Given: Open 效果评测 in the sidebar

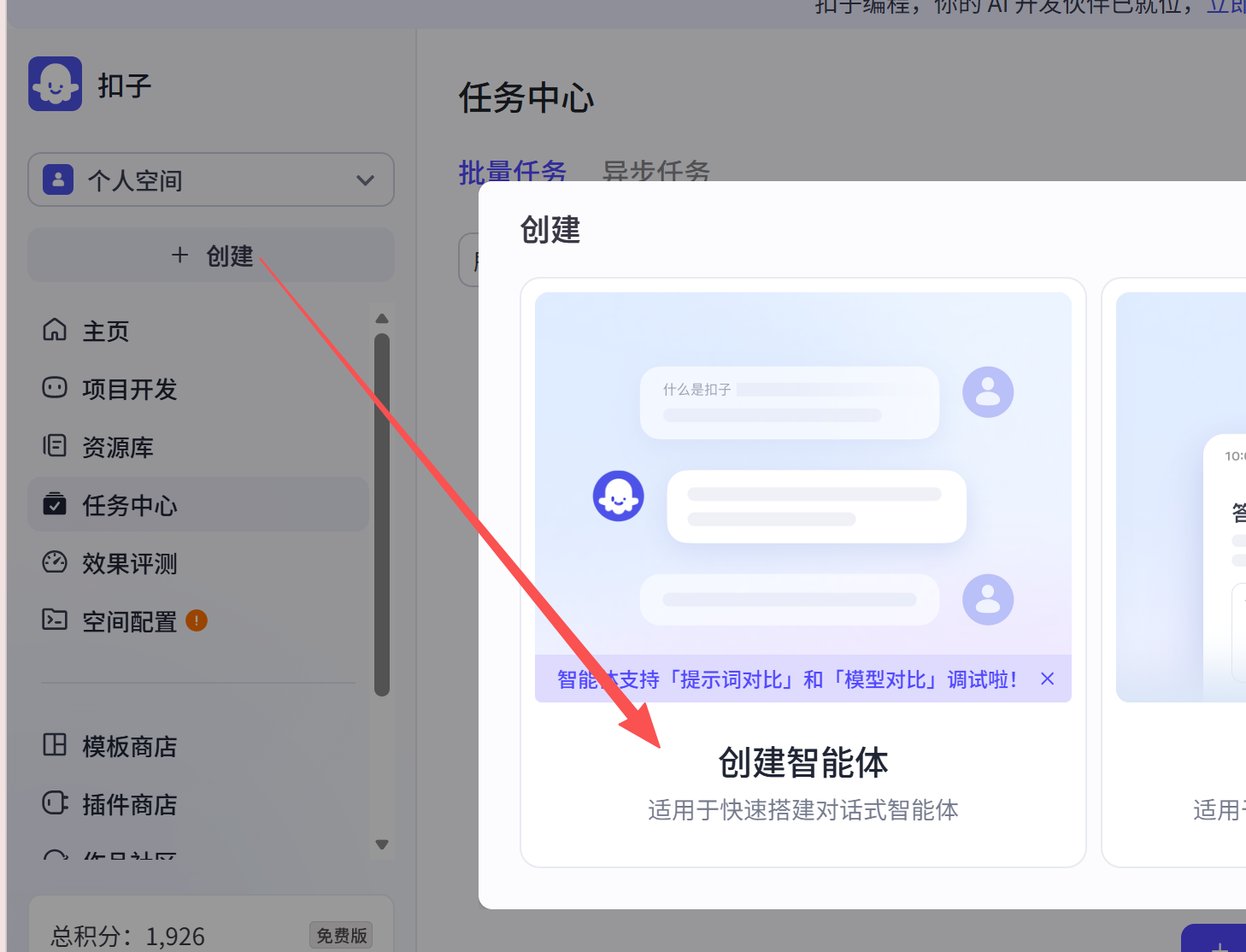Looking at the screenshot, I should click(x=198, y=563).
